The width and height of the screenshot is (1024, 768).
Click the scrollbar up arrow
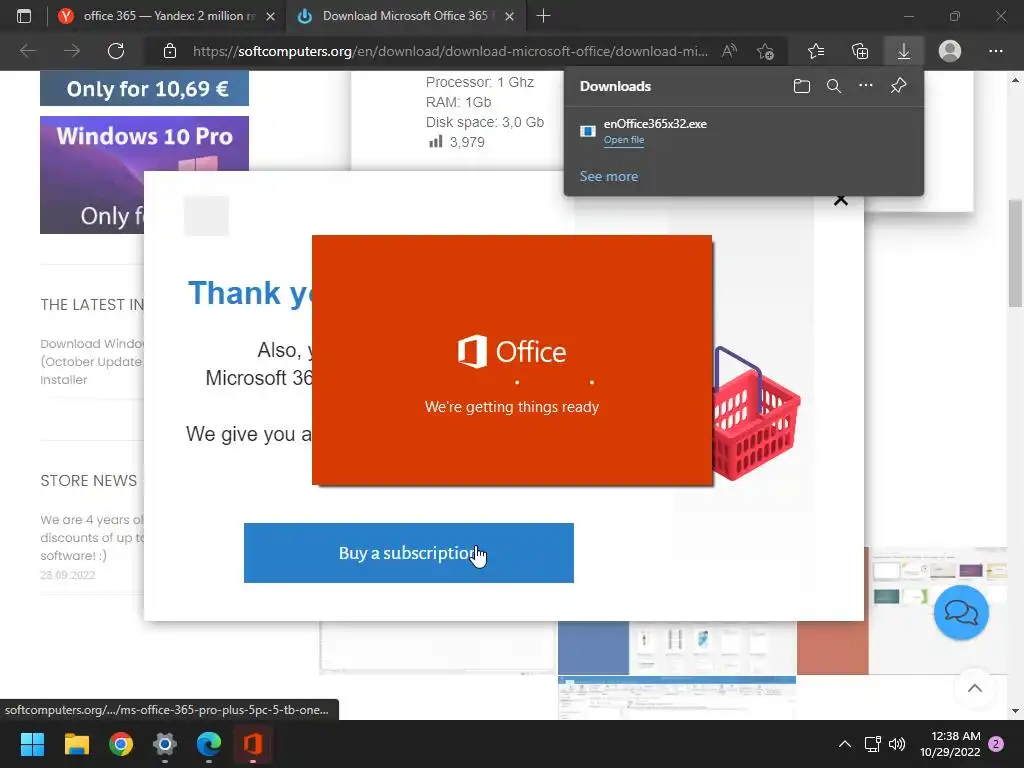(x=1014, y=80)
